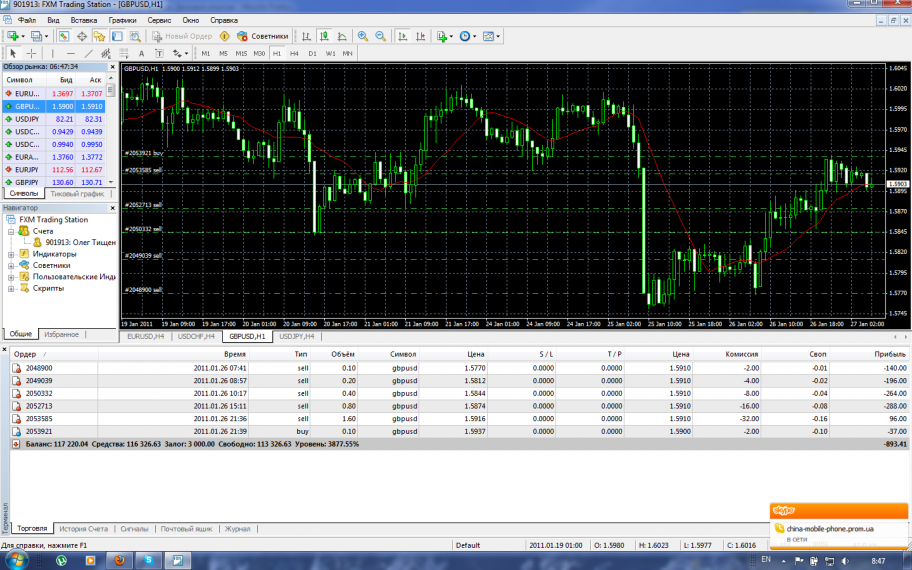This screenshot has width=912, height=570.
Task: Select the trendline drawing tool
Action: click(88, 53)
